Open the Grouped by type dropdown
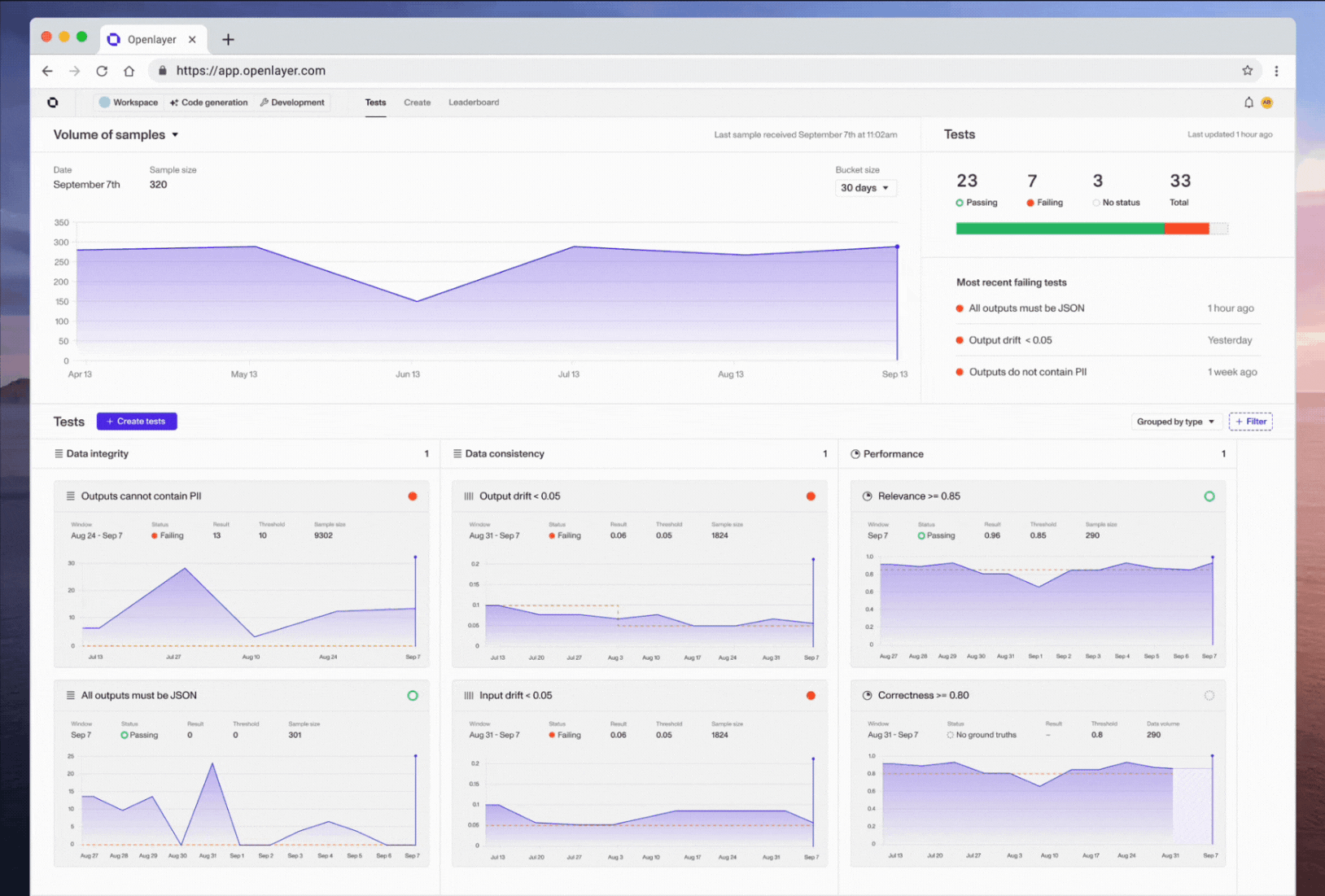1325x896 pixels. point(1175,422)
